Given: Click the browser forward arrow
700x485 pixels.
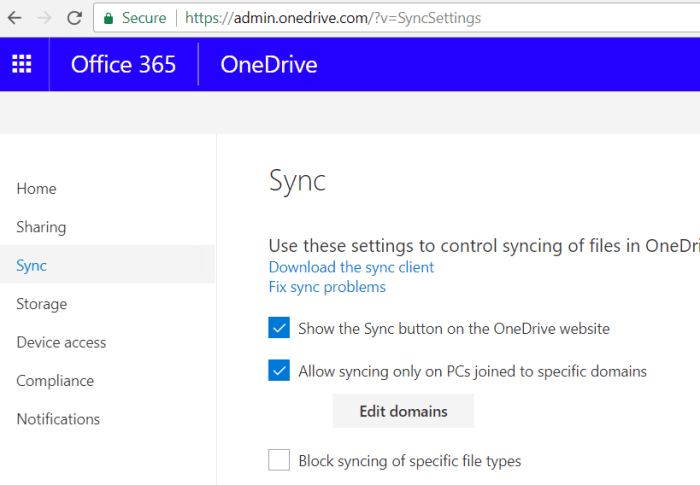Looking at the screenshot, I should coord(44,18).
